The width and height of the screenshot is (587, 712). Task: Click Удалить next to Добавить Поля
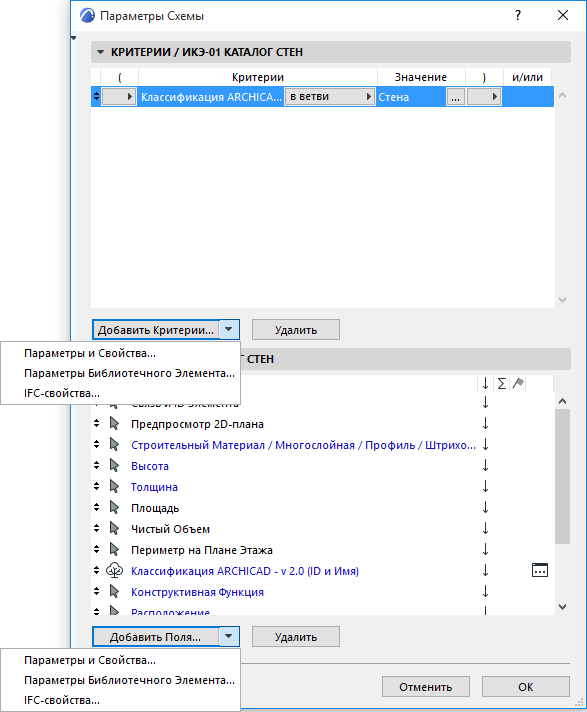point(296,637)
